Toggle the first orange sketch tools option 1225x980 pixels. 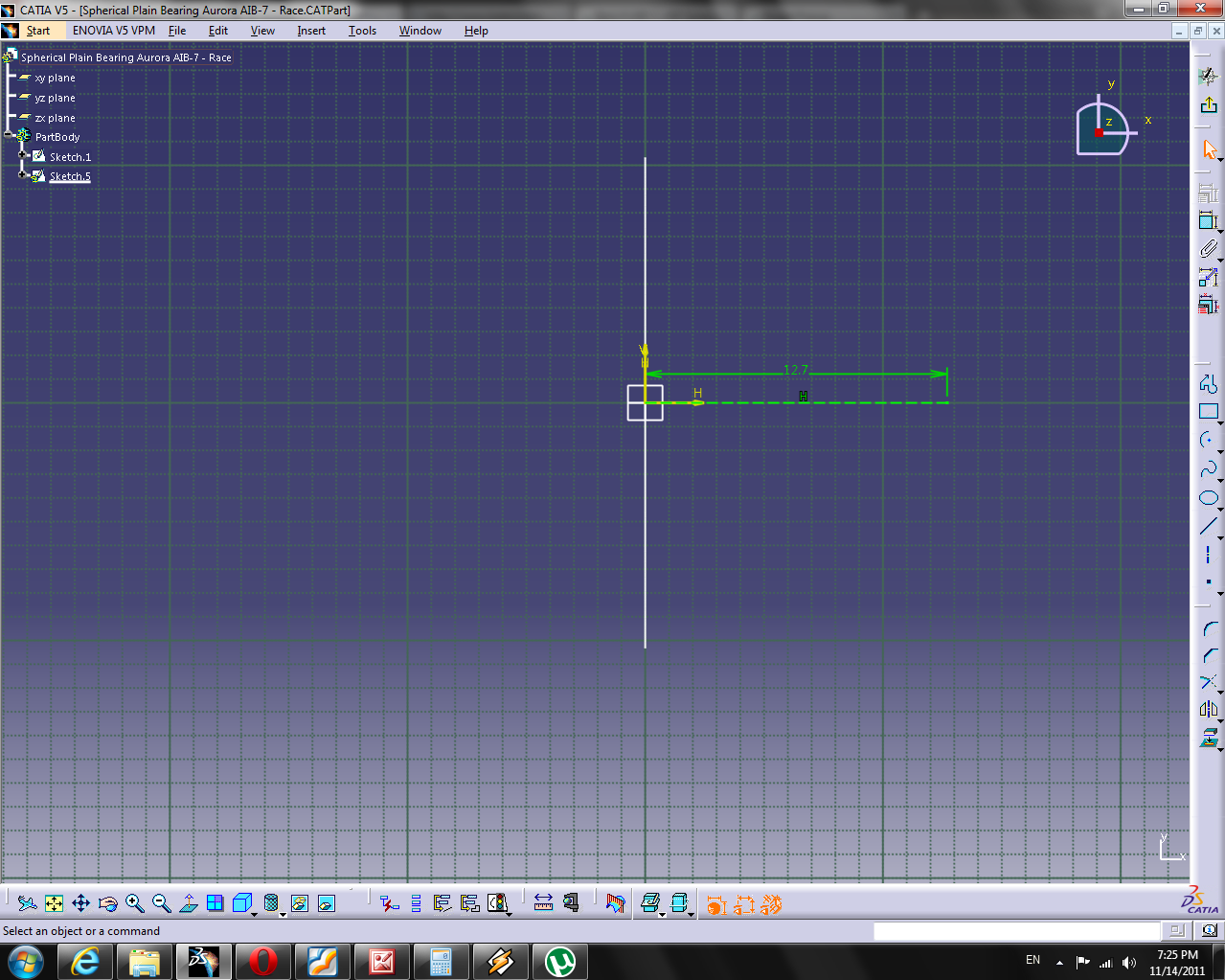[715, 904]
